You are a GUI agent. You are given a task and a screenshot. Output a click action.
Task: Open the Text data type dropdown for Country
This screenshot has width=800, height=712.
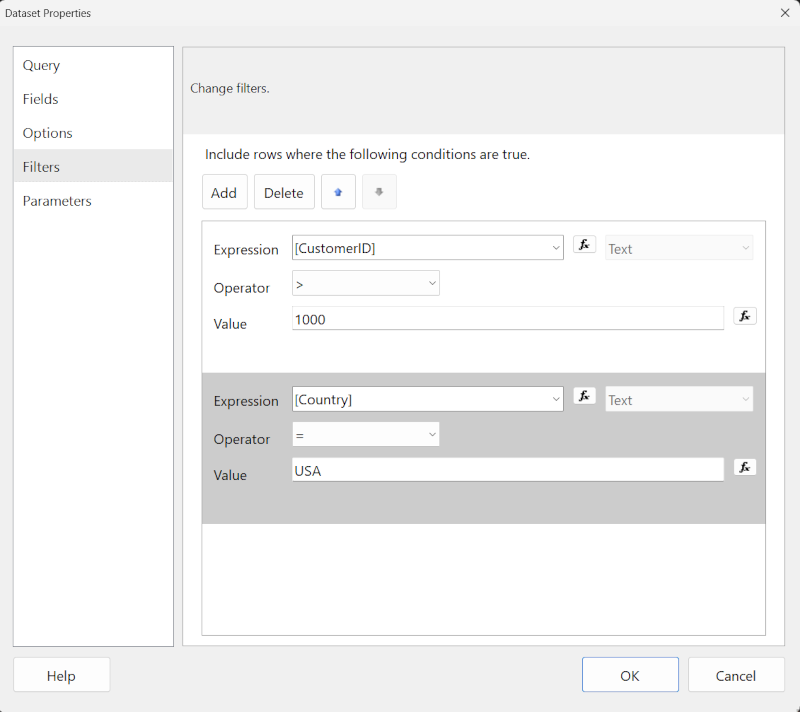click(x=742, y=398)
